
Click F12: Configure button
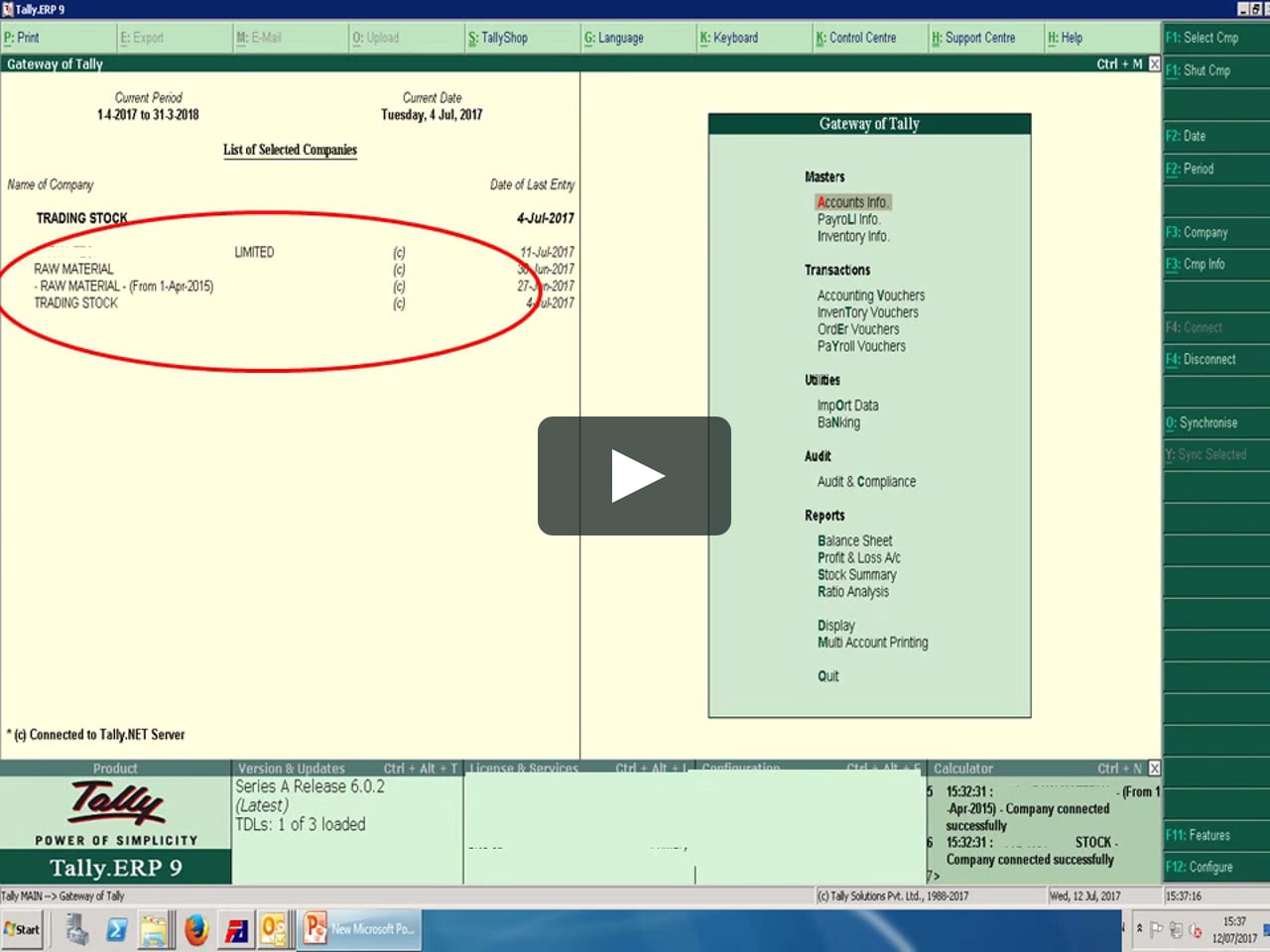(x=1216, y=867)
